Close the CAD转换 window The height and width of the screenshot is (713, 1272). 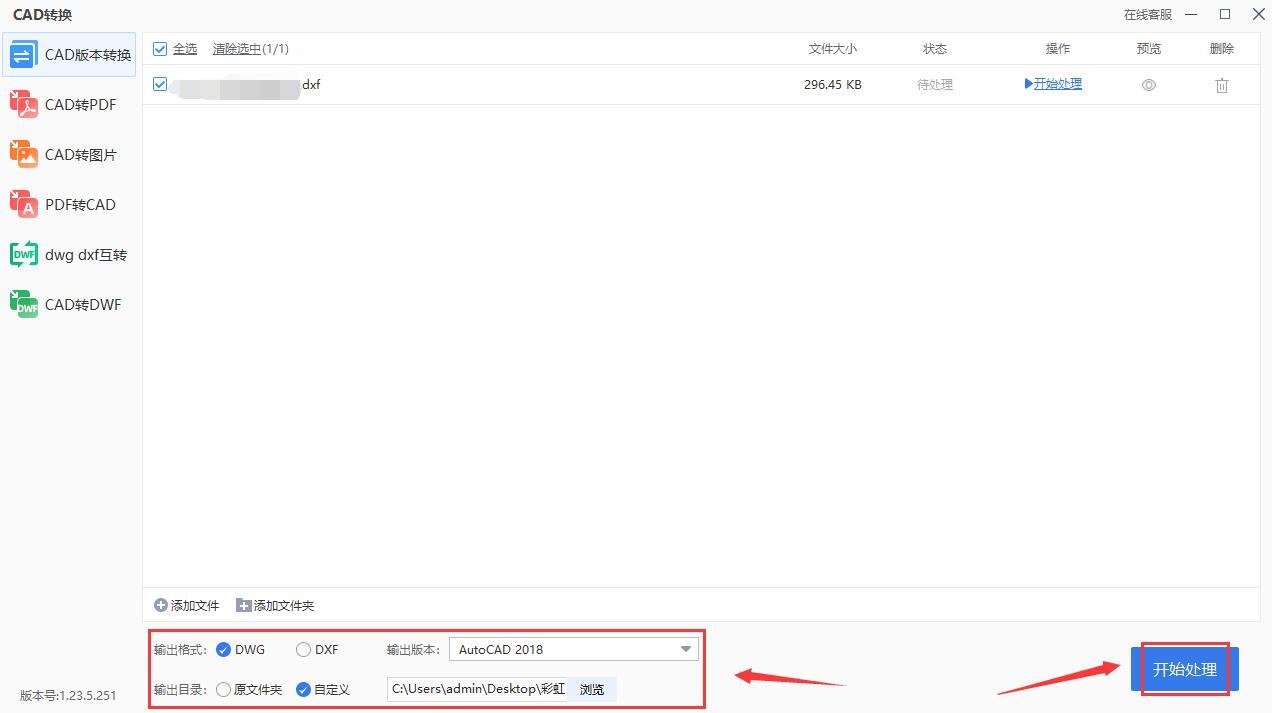[x=1257, y=14]
